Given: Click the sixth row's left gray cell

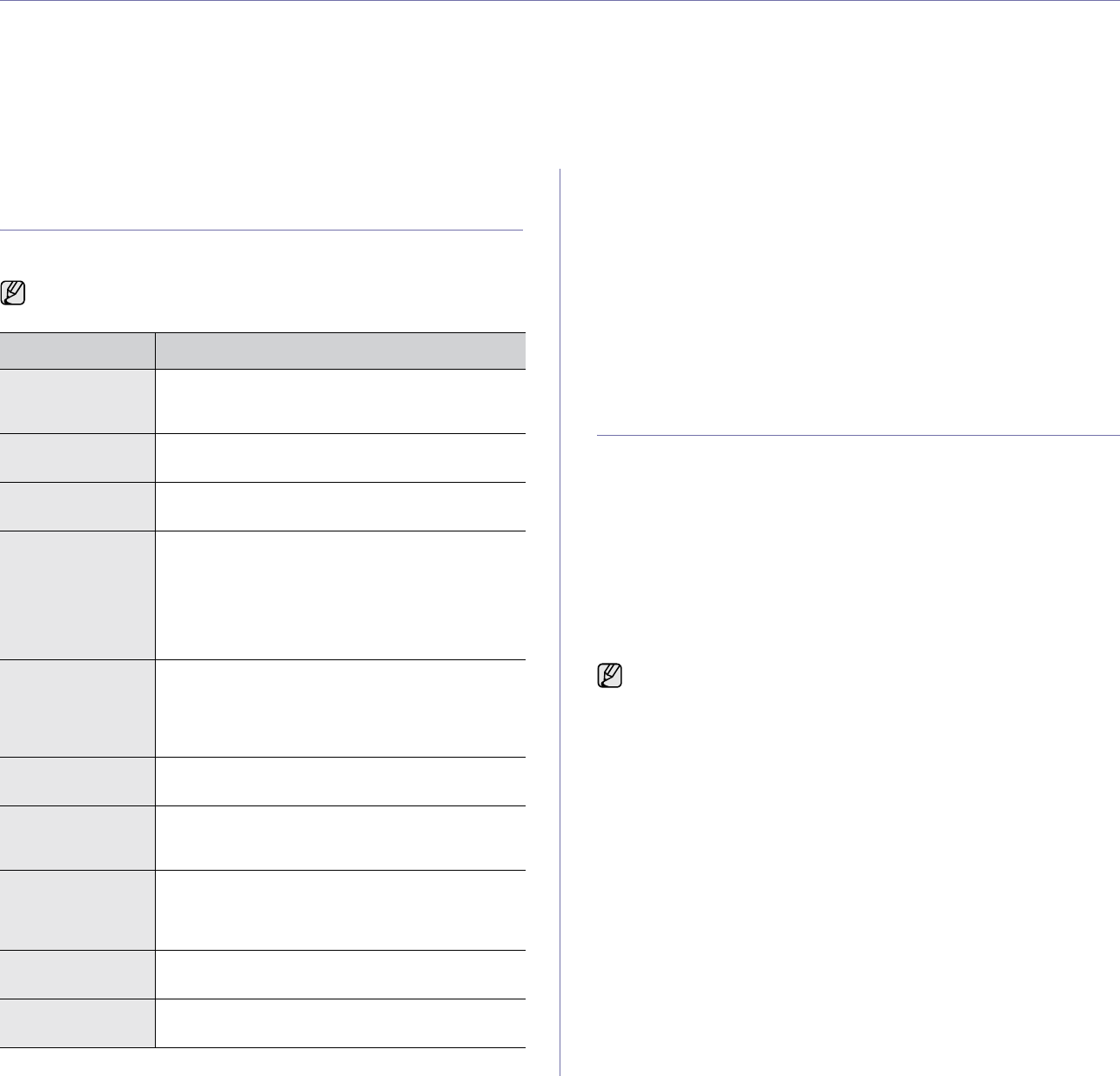Looking at the screenshot, I should (77, 781).
